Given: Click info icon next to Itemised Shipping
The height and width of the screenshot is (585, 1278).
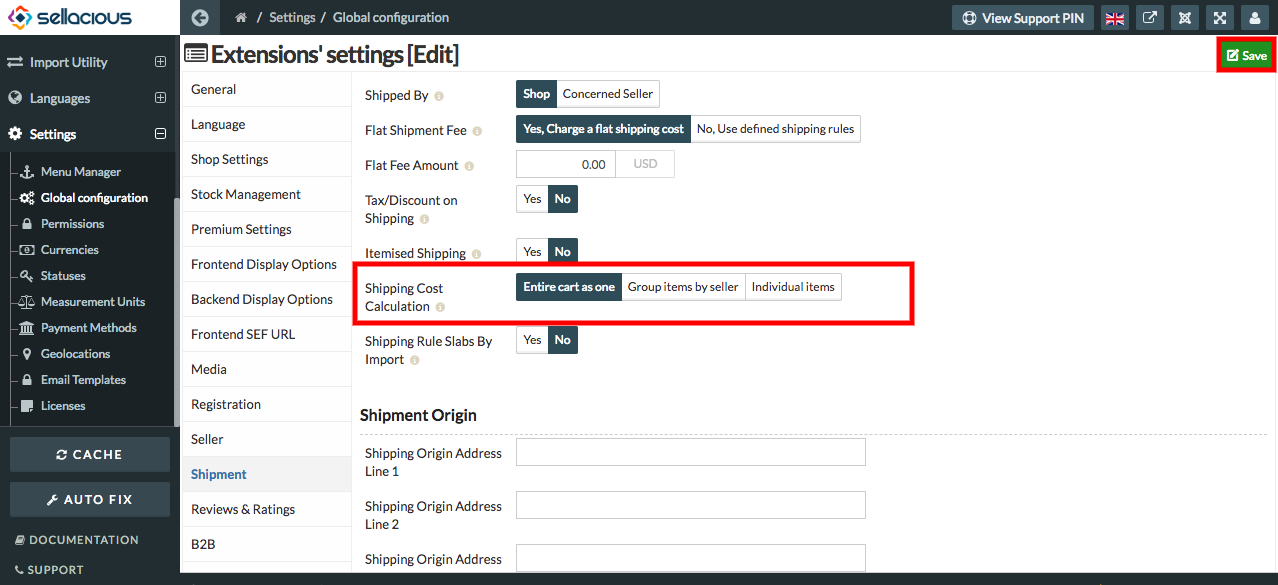Looking at the screenshot, I should point(476,254).
